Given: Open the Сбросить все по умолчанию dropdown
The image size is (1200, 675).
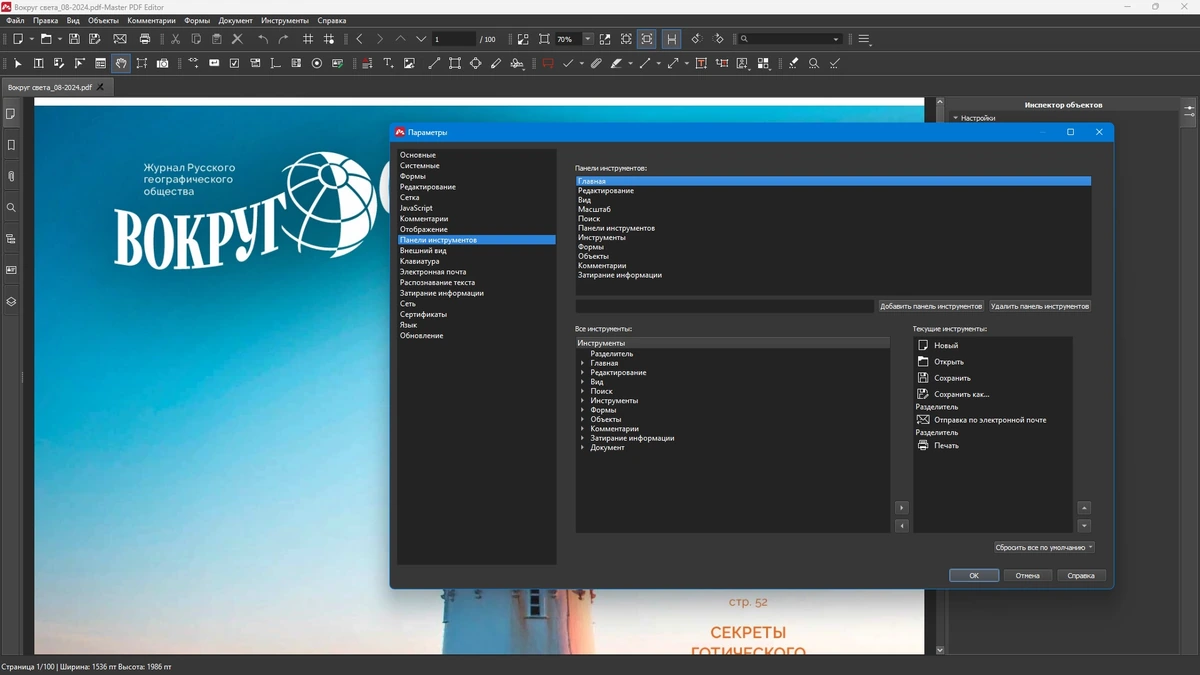Looking at the screenshot, I should (1044, 547).
